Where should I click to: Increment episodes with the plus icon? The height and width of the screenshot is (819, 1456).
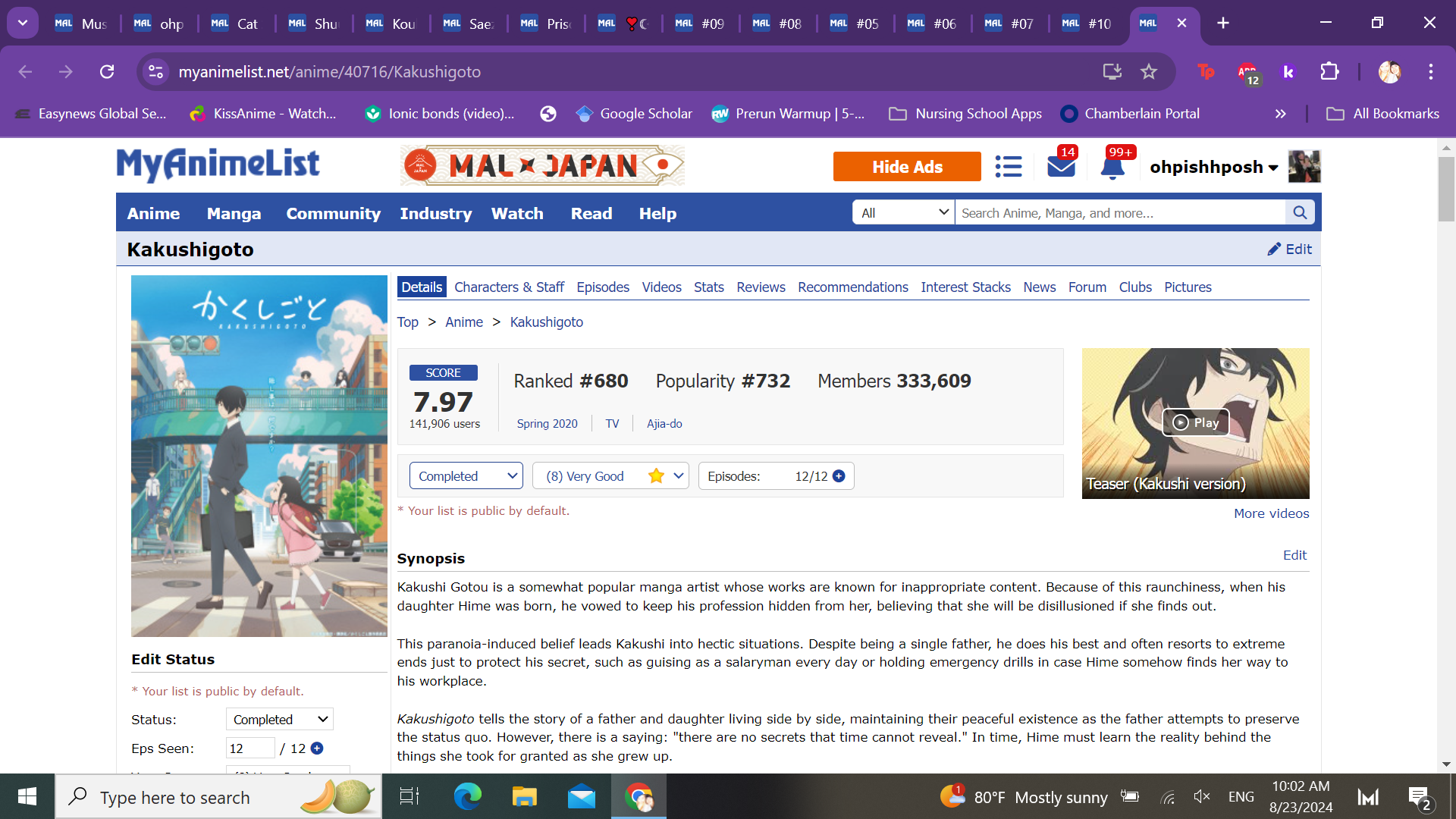839,476
